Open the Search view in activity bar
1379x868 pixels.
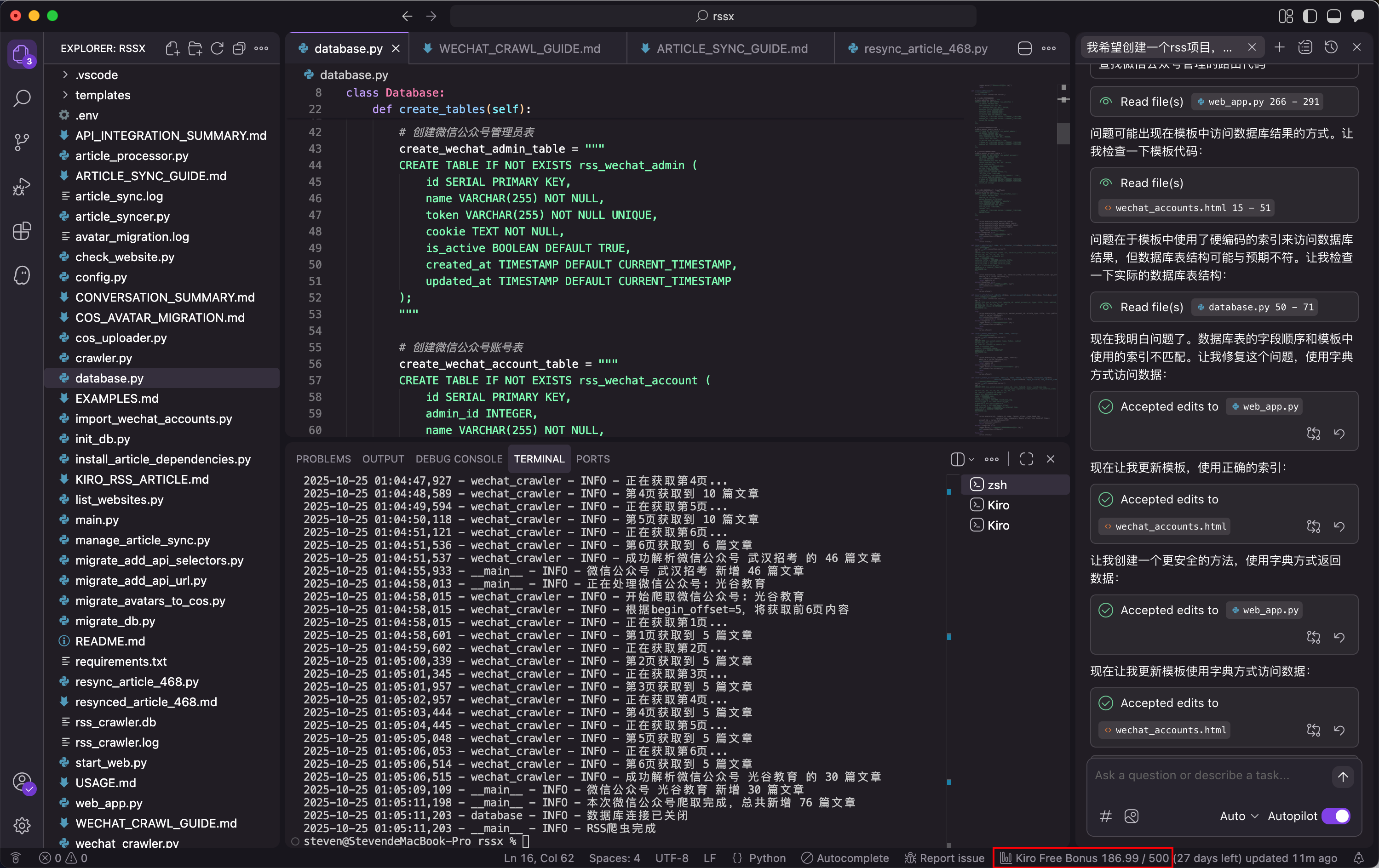click(x=22, y=98)
